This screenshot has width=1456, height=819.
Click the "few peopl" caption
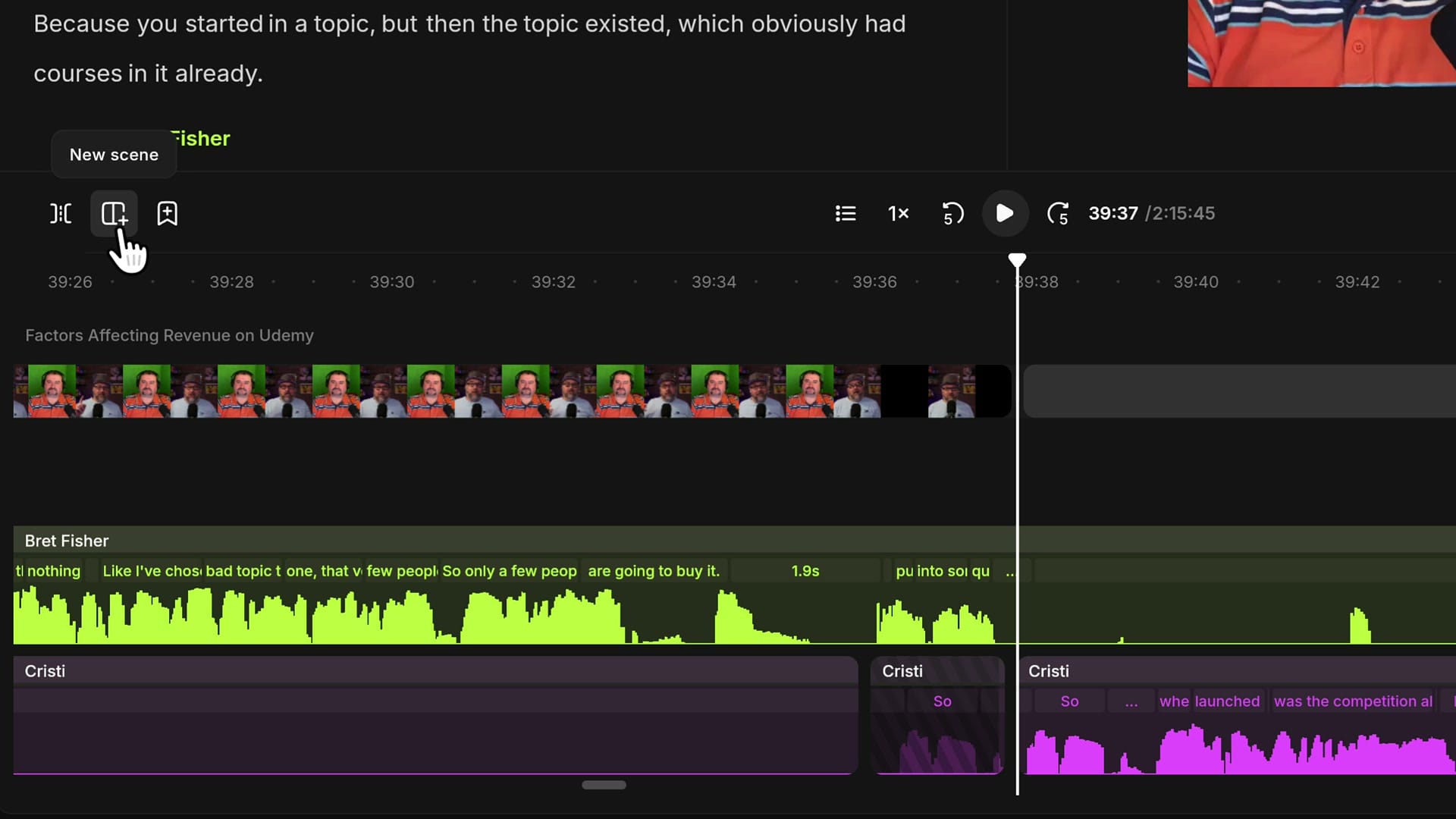click(x=401, y=571)
